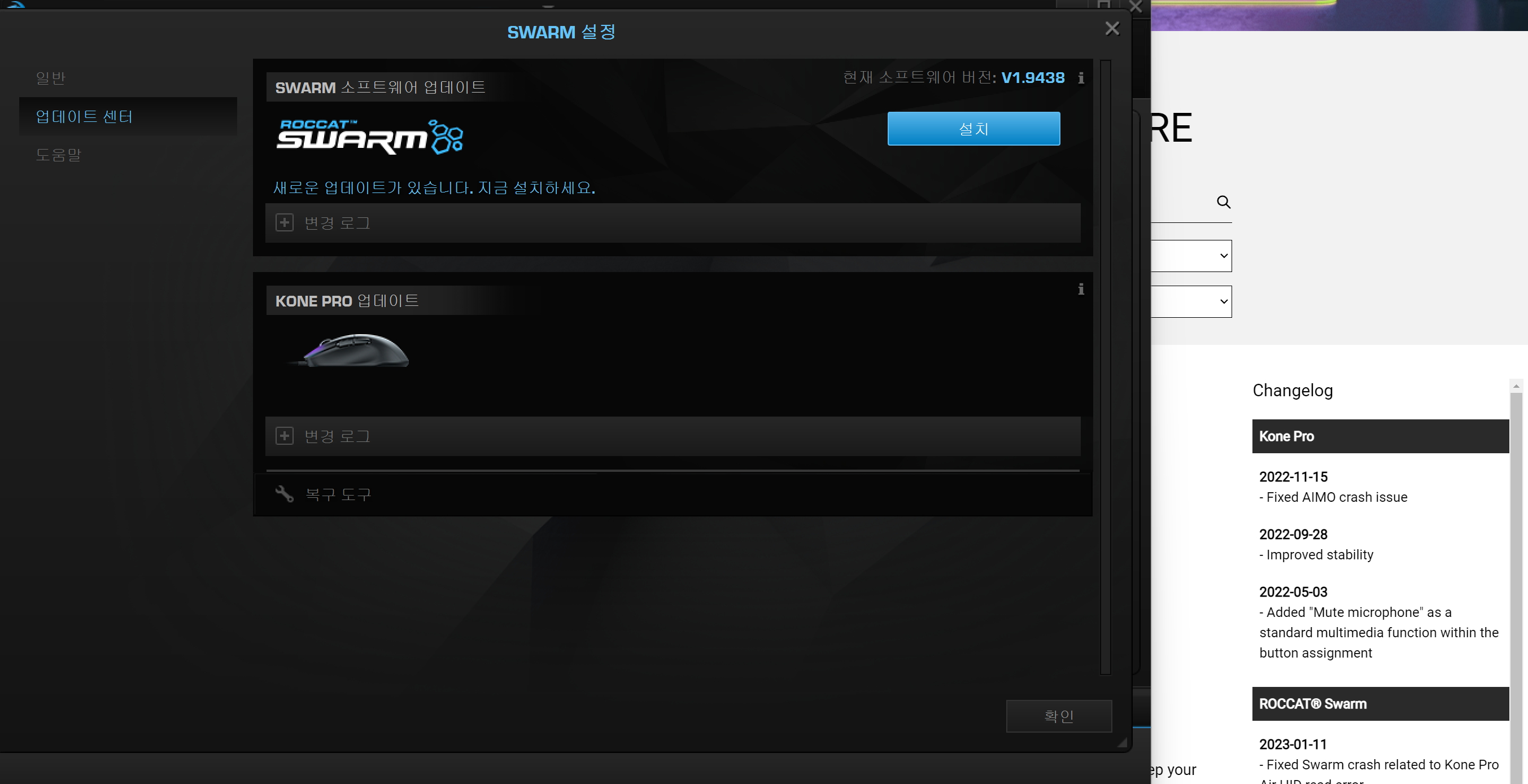Click the 2022-09-28 changelog date
This screenshot has width=1528, height=784.
[1293, 535]
